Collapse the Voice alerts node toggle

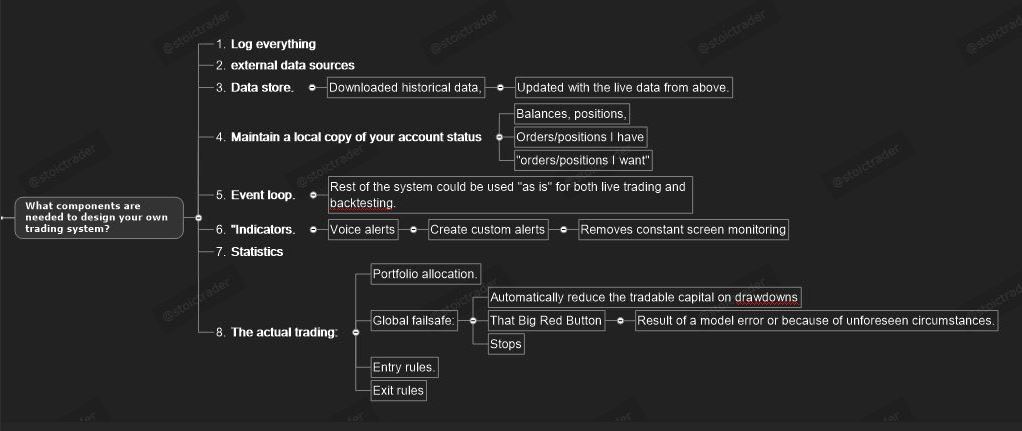click(414, 230)
